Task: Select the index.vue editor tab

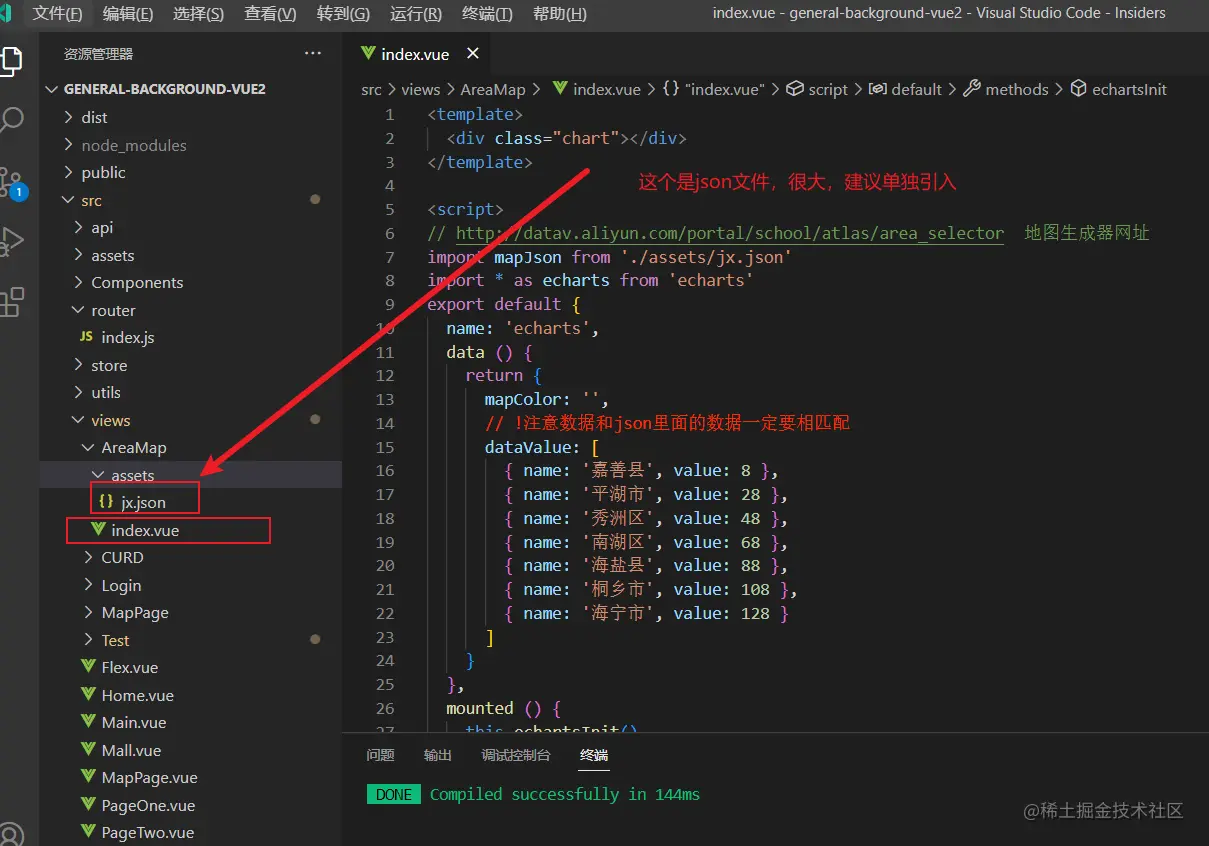Action: (x=417, y=54)
